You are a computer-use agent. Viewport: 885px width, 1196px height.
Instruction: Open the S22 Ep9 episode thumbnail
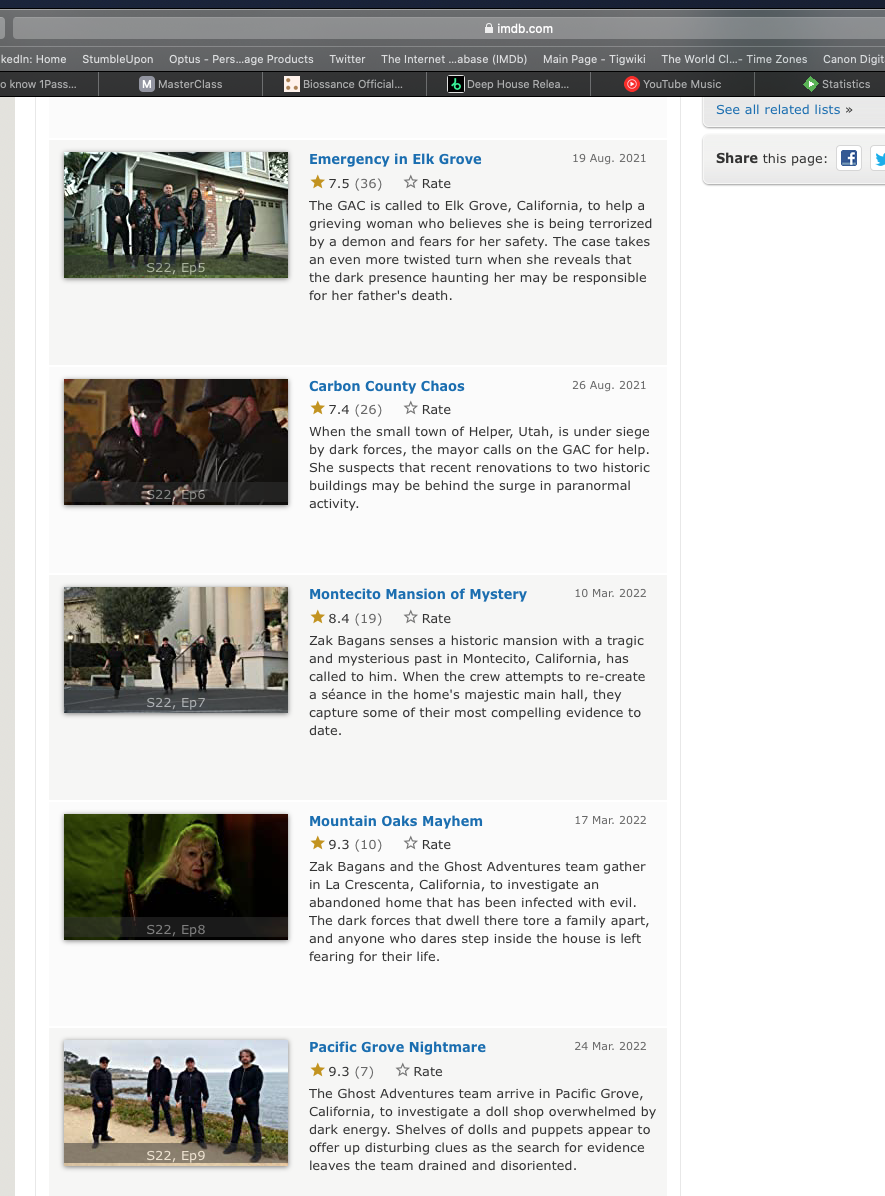[176, 1103]
